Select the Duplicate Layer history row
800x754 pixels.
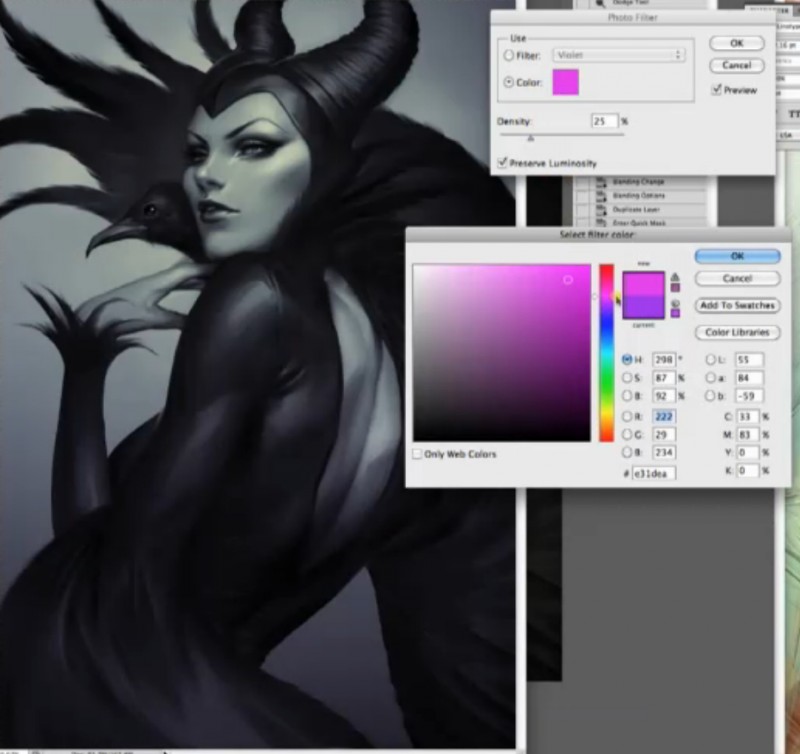(x=641, y=209)
